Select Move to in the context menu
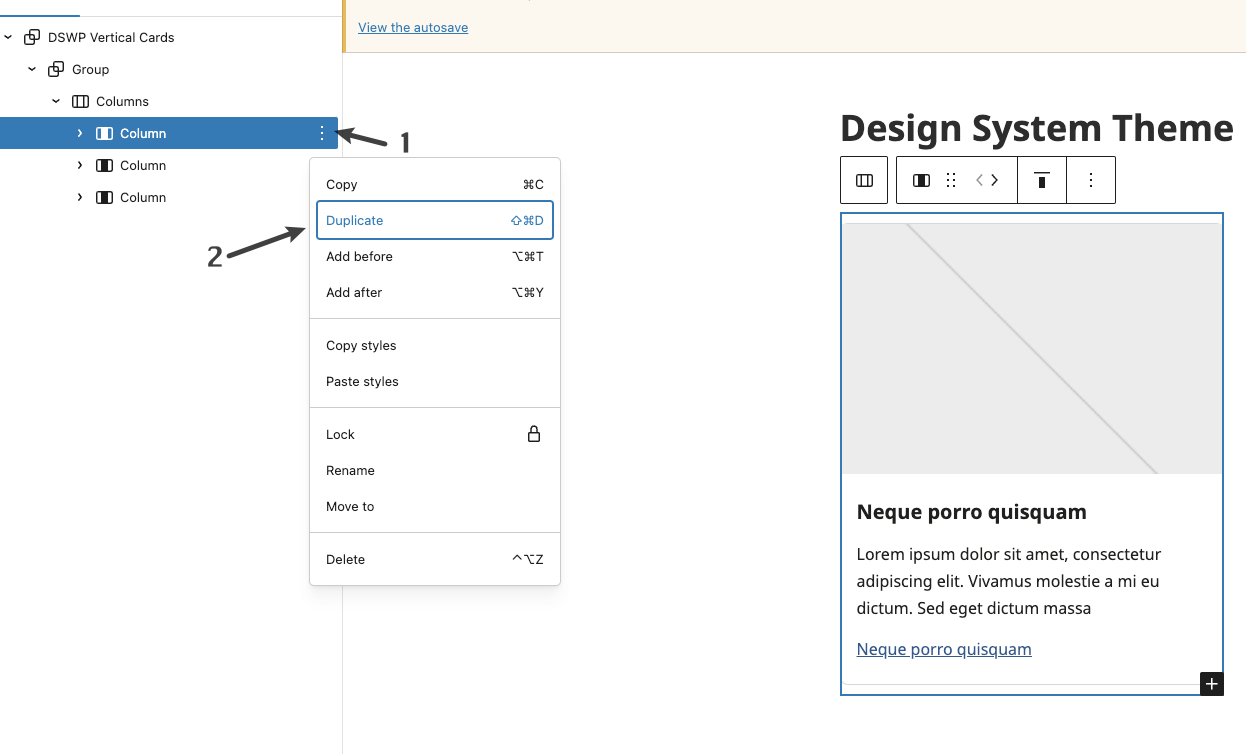This screenshot has width=1246, height=754. click(435, 506)
